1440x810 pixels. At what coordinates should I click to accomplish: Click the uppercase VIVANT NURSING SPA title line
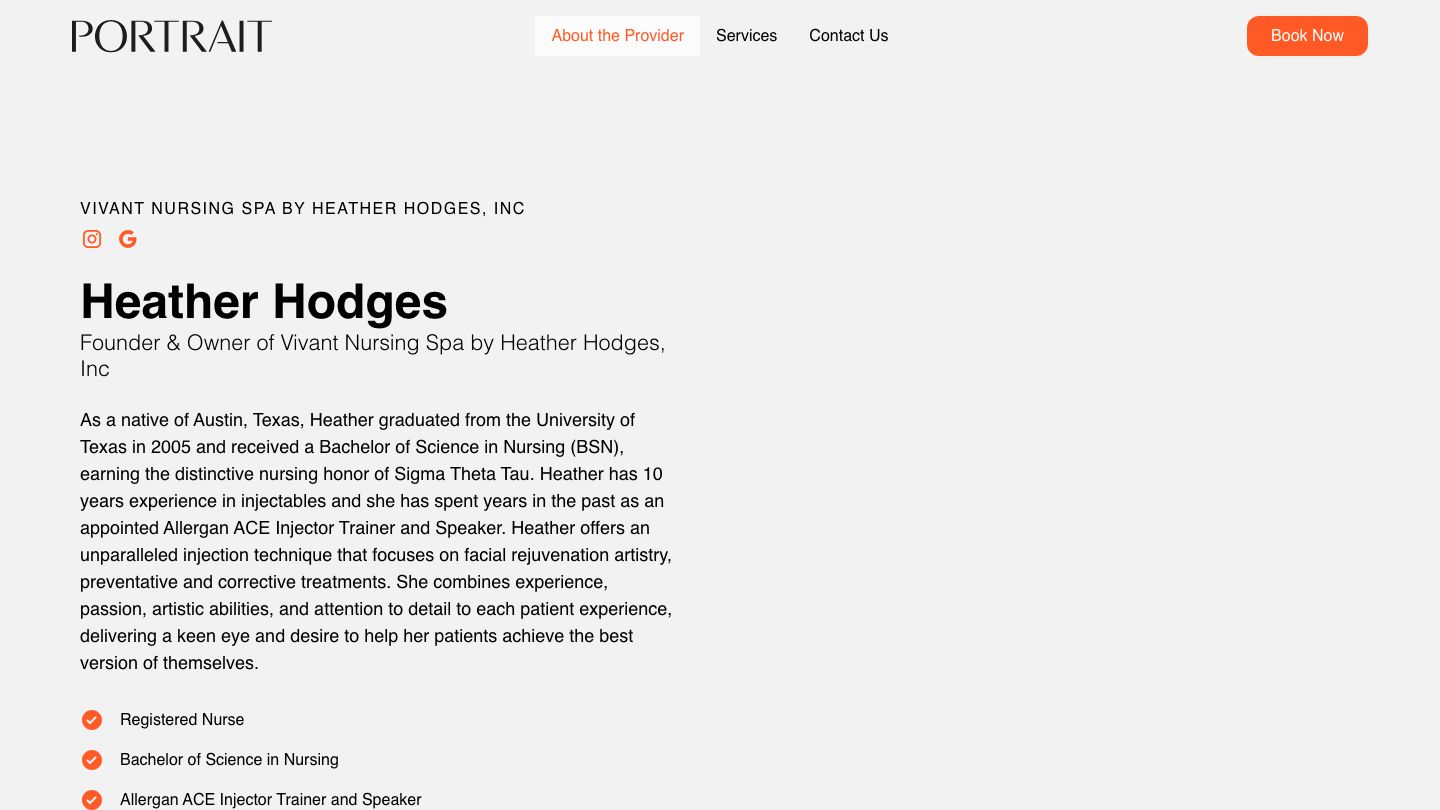coord(302,208)
